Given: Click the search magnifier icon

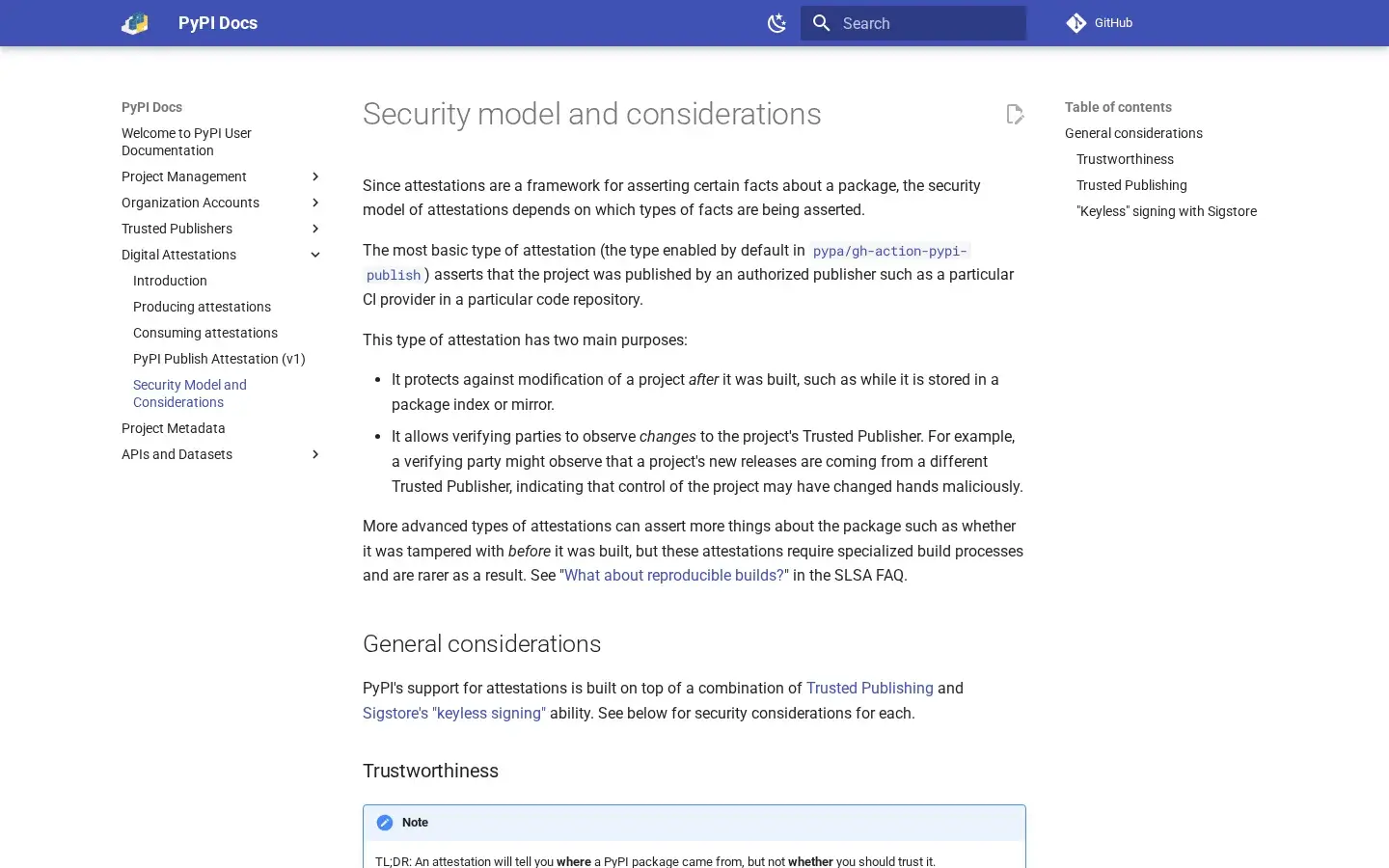Looking at the screenshot, I should pyautogui.click(x=821, y=23).
